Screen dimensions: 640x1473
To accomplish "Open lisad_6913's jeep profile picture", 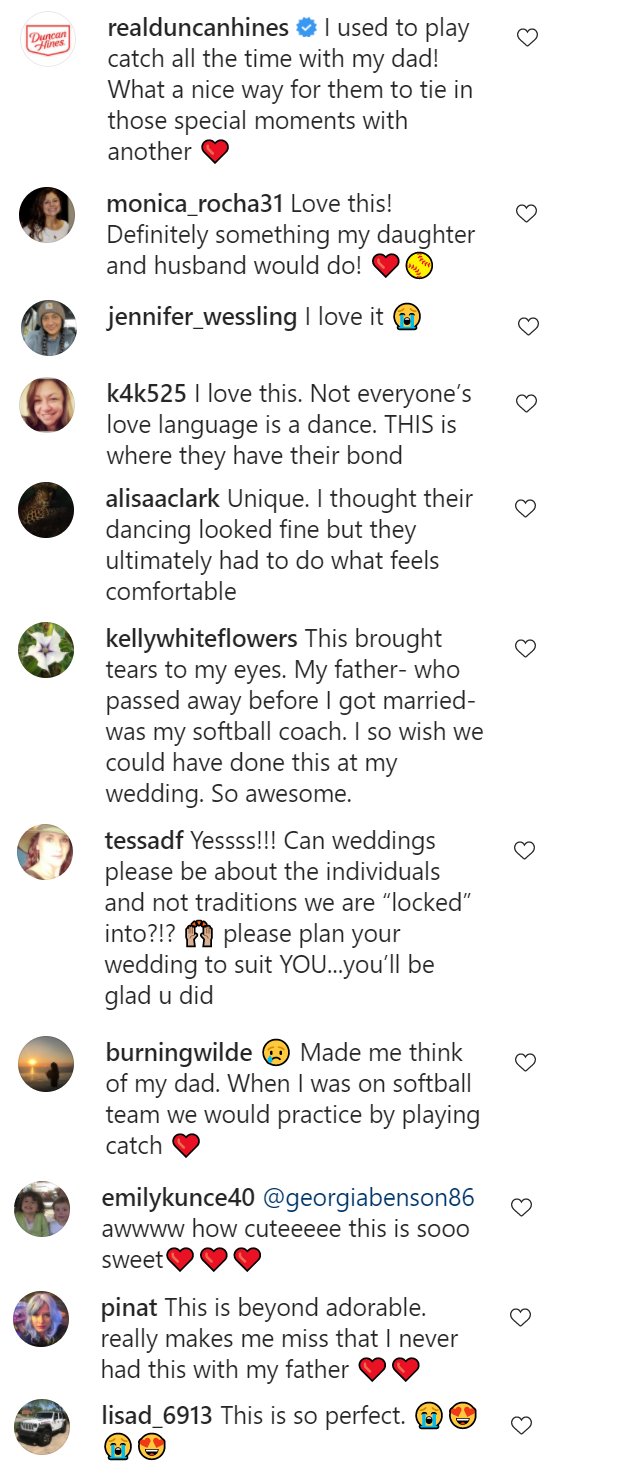I will (42, 1427).
